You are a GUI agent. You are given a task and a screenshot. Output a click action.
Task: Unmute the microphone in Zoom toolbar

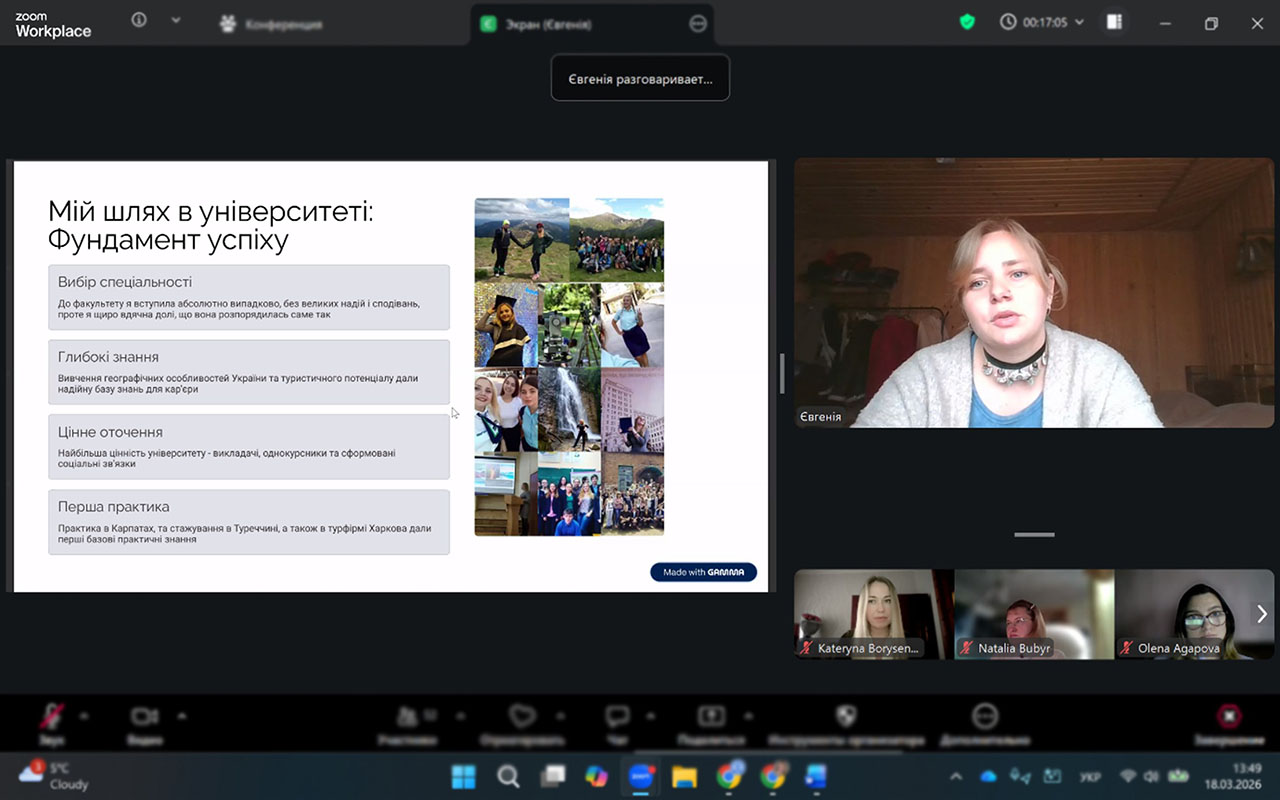[x=52, y=717]
